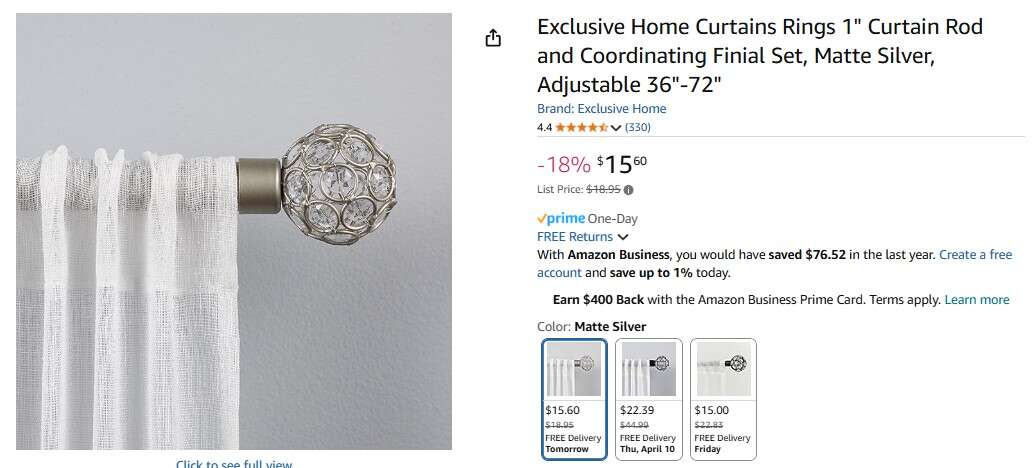The image size is (1034, 468).
Task: Click Learn more about Business Prime Card
Action: [x=976, y=300]
